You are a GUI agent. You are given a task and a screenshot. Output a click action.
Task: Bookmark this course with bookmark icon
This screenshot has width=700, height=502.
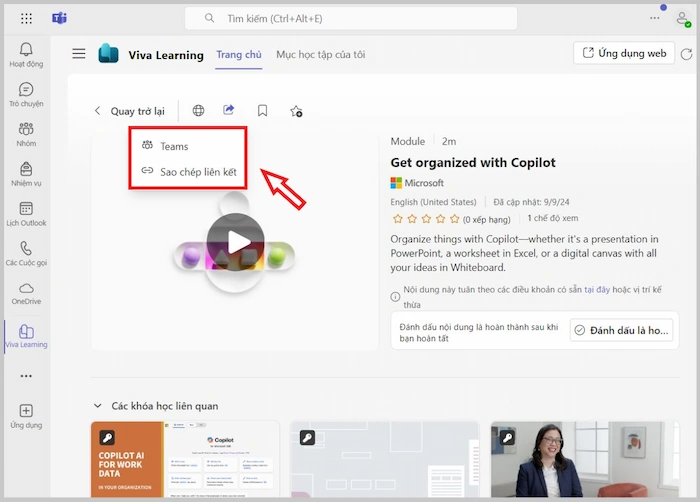pos(262,110)
